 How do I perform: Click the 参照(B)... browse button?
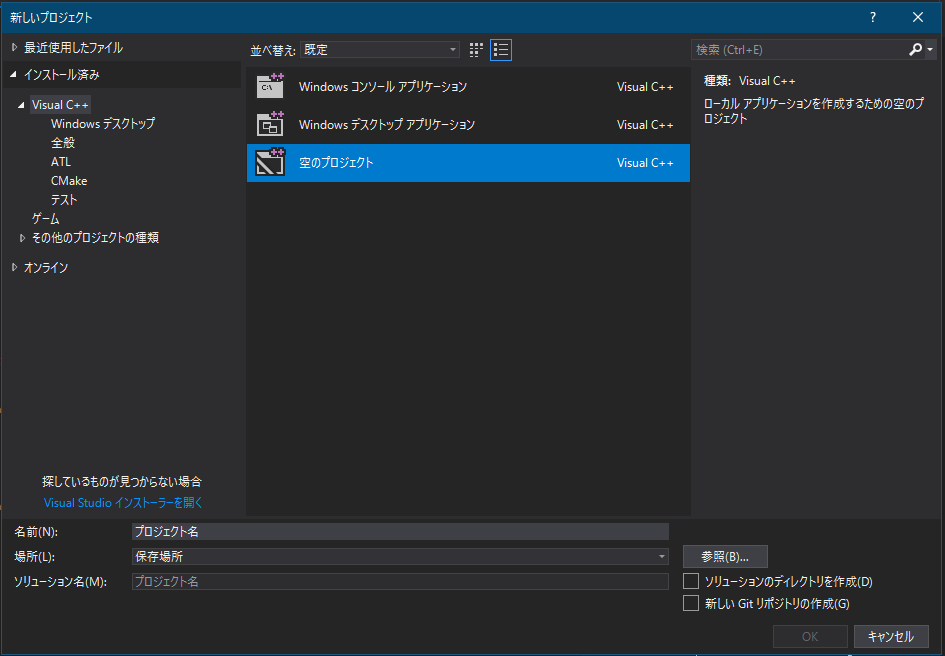[x=725, y=557]
